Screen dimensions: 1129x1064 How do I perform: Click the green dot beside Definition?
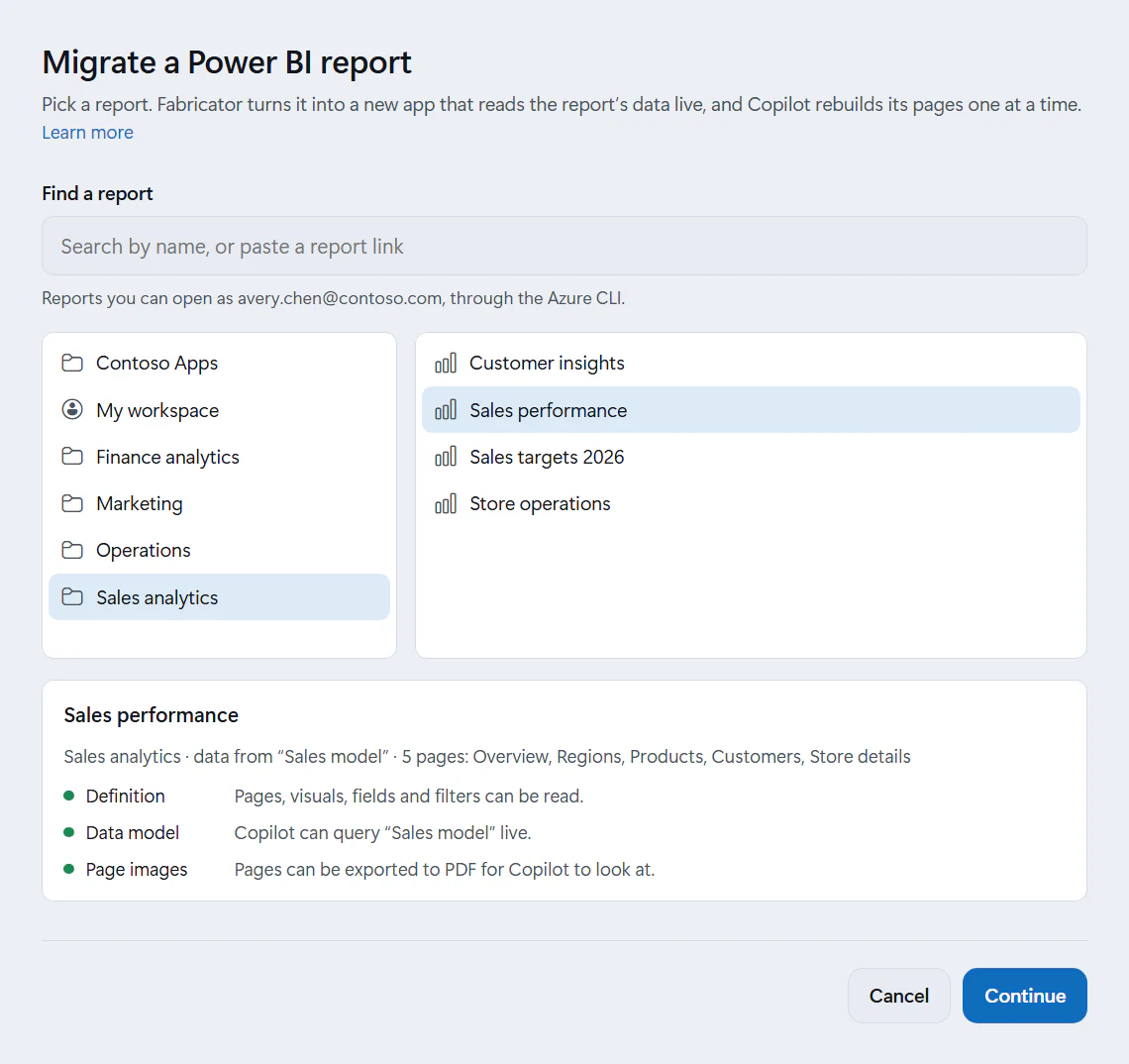(x=69, y=796)
